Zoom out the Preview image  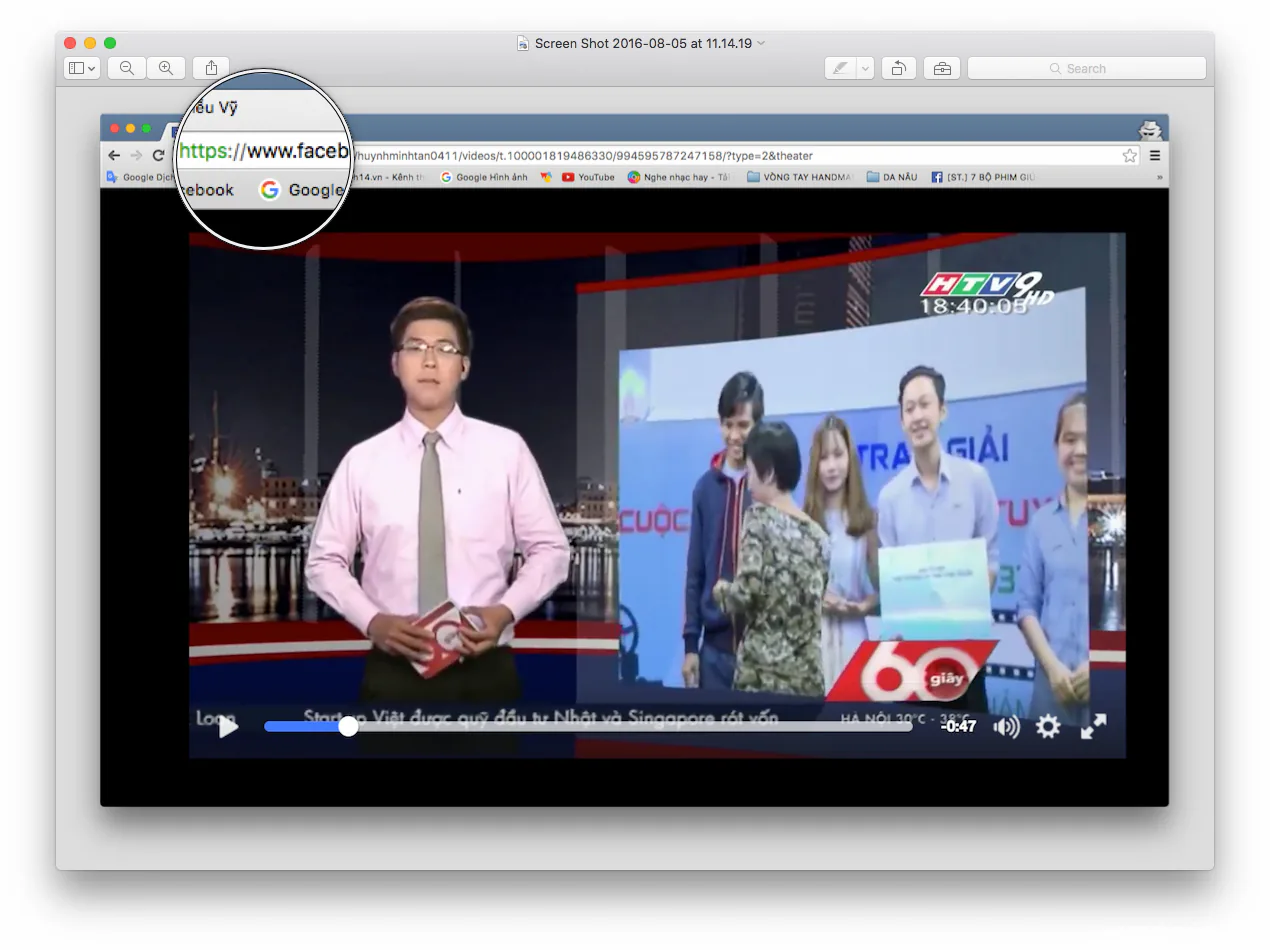click(x=127, y=68)
